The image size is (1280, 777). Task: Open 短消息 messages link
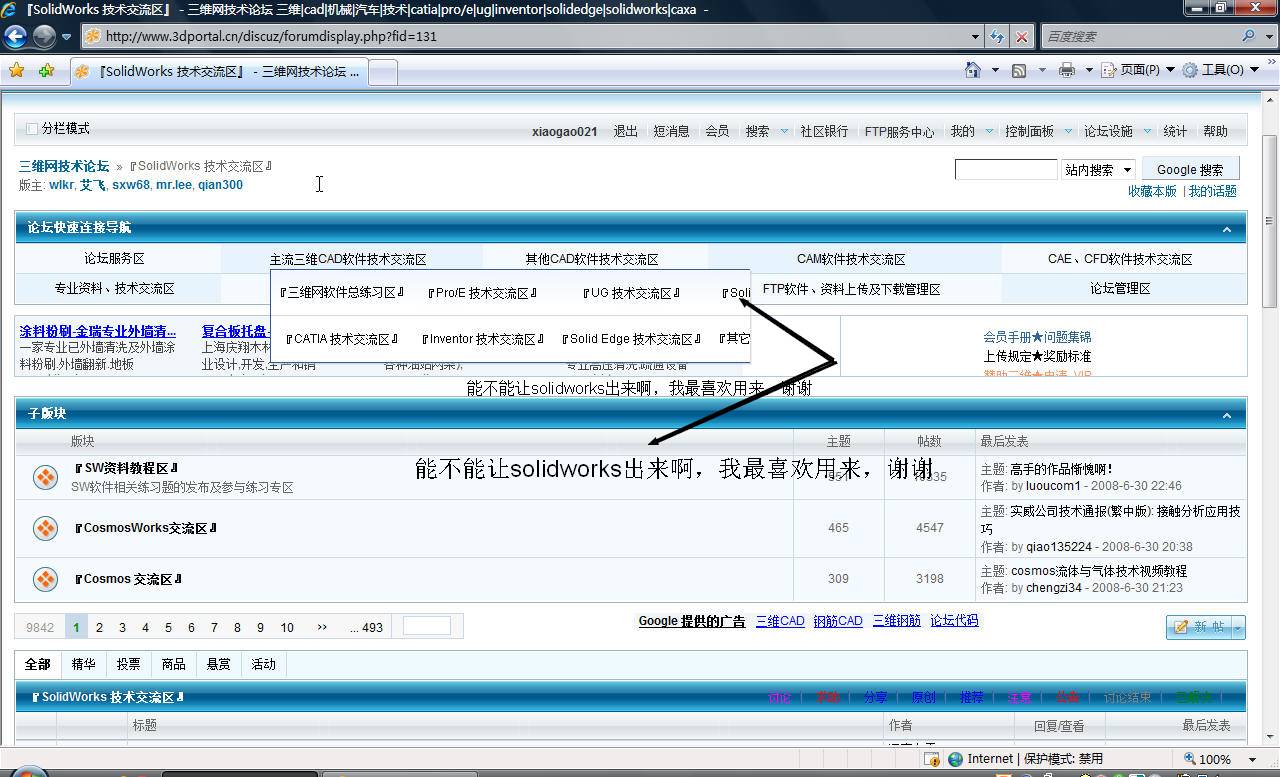point(671,131)
